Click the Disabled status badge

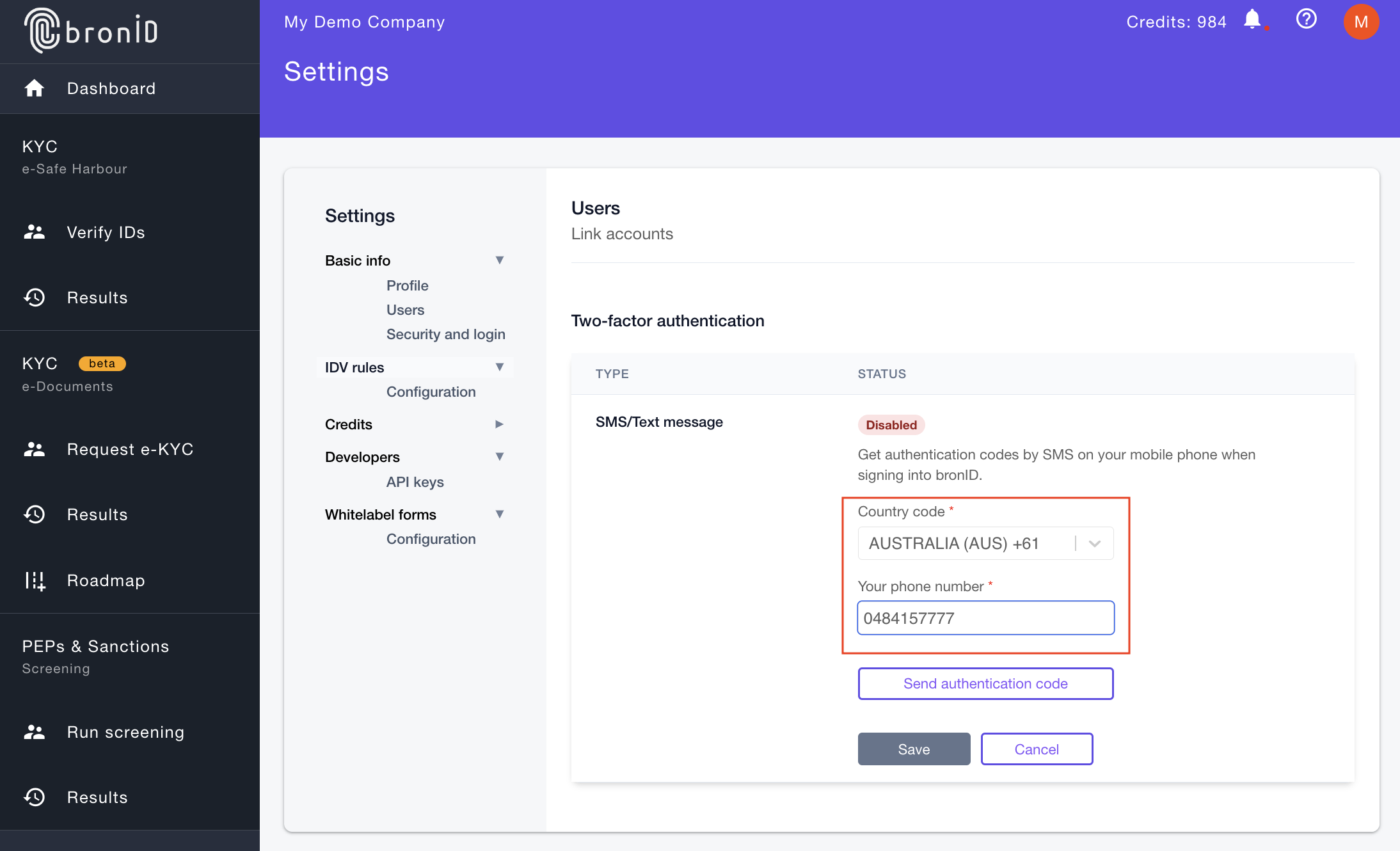point(891,424)
